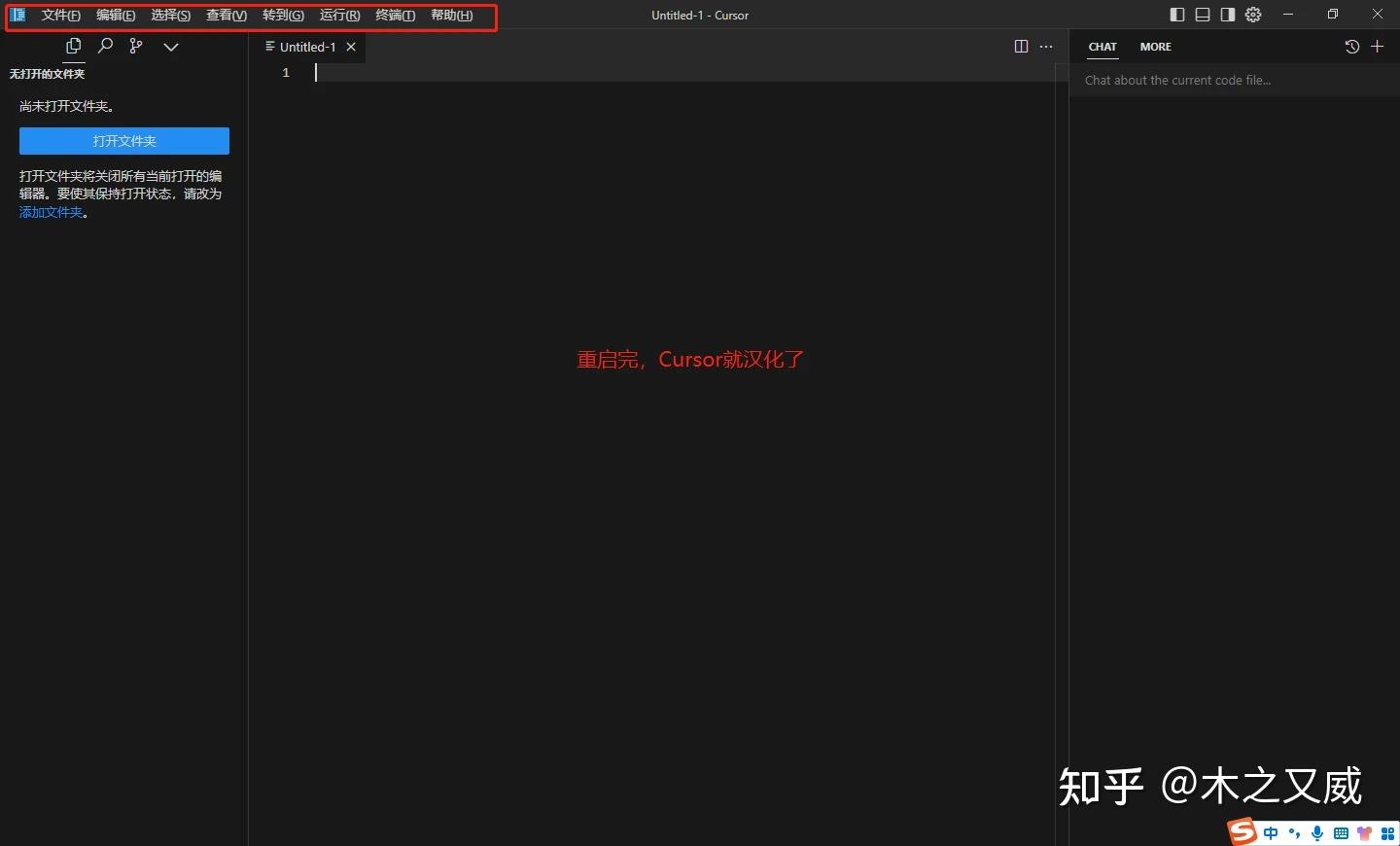This screenshot has height=846, width=1400.
Task: Toggle the bottom panel layout icon
Action: tap(1203, 15)
